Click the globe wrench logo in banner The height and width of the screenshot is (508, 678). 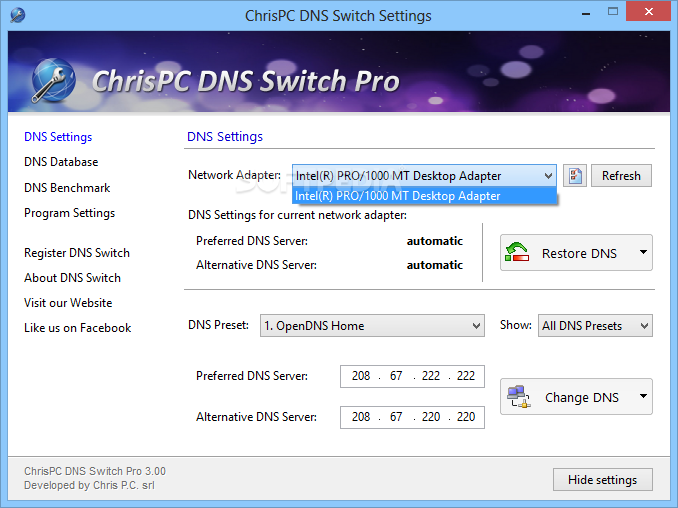click(52, 81)
